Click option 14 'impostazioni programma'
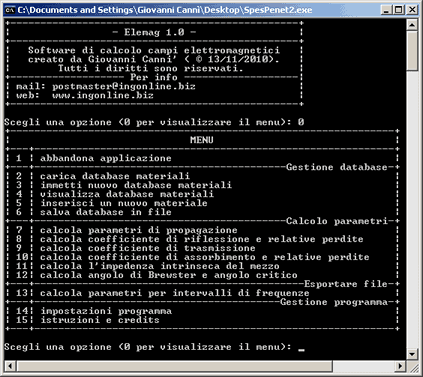 (106, 311)
